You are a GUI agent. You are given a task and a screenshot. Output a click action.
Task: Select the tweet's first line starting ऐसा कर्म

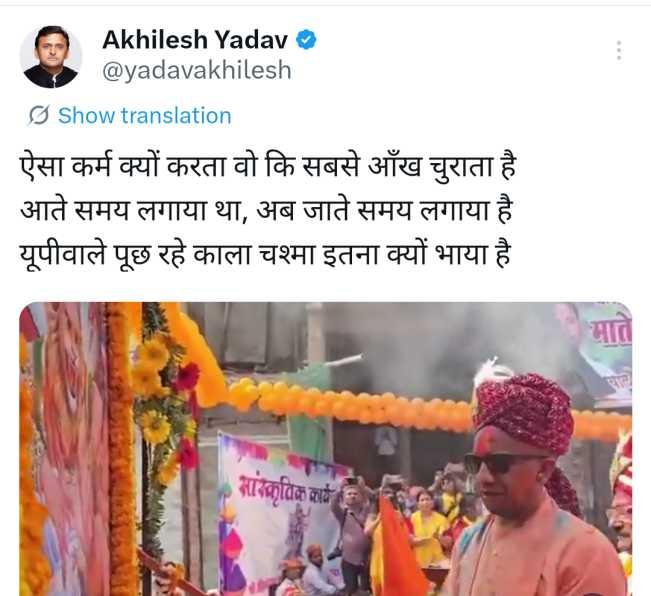tap(268, 166)
